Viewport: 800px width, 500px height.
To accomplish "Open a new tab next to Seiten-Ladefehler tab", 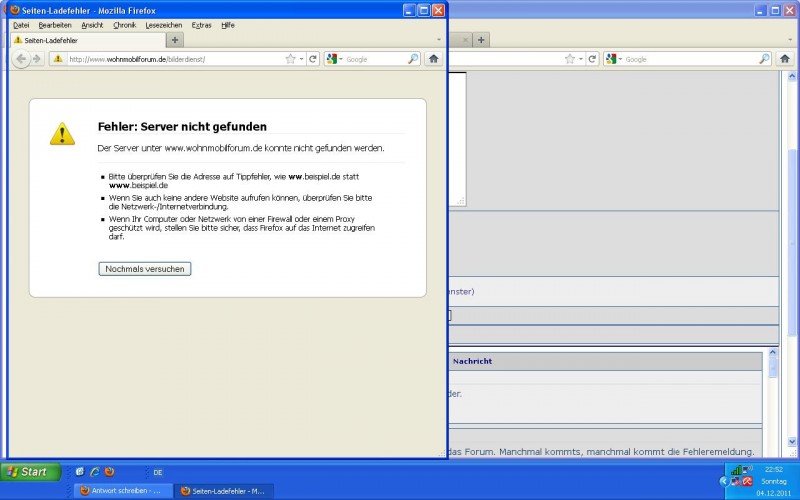I will point(175,40).
